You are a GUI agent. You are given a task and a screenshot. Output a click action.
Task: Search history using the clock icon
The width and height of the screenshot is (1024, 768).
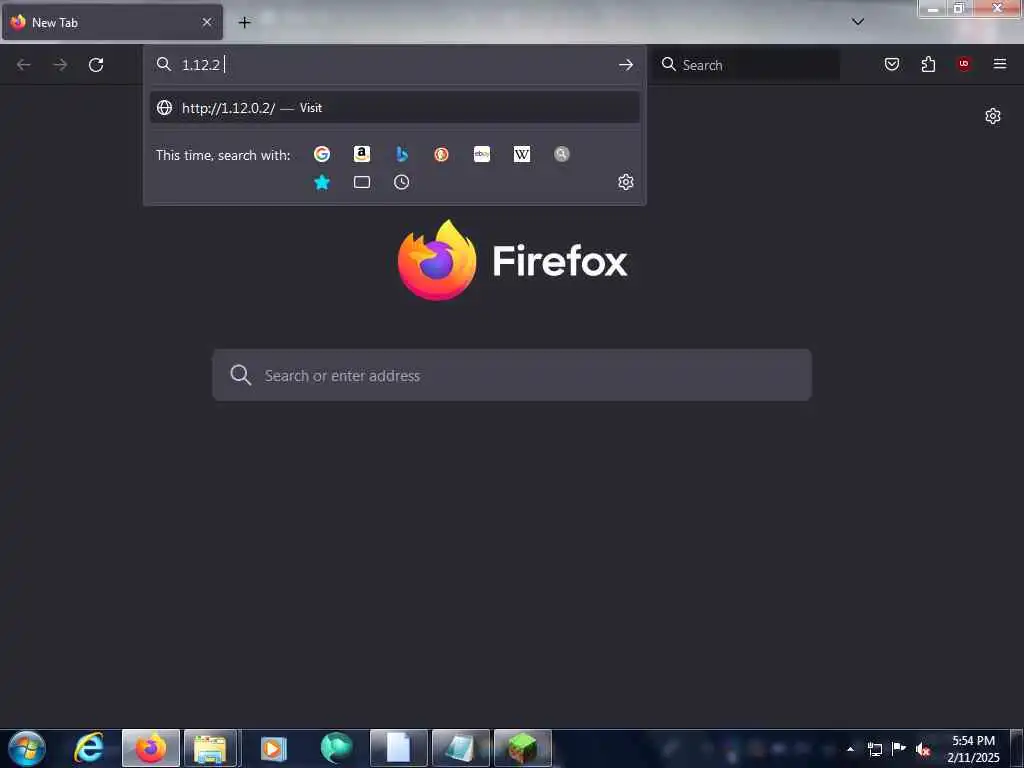[402, 182]
